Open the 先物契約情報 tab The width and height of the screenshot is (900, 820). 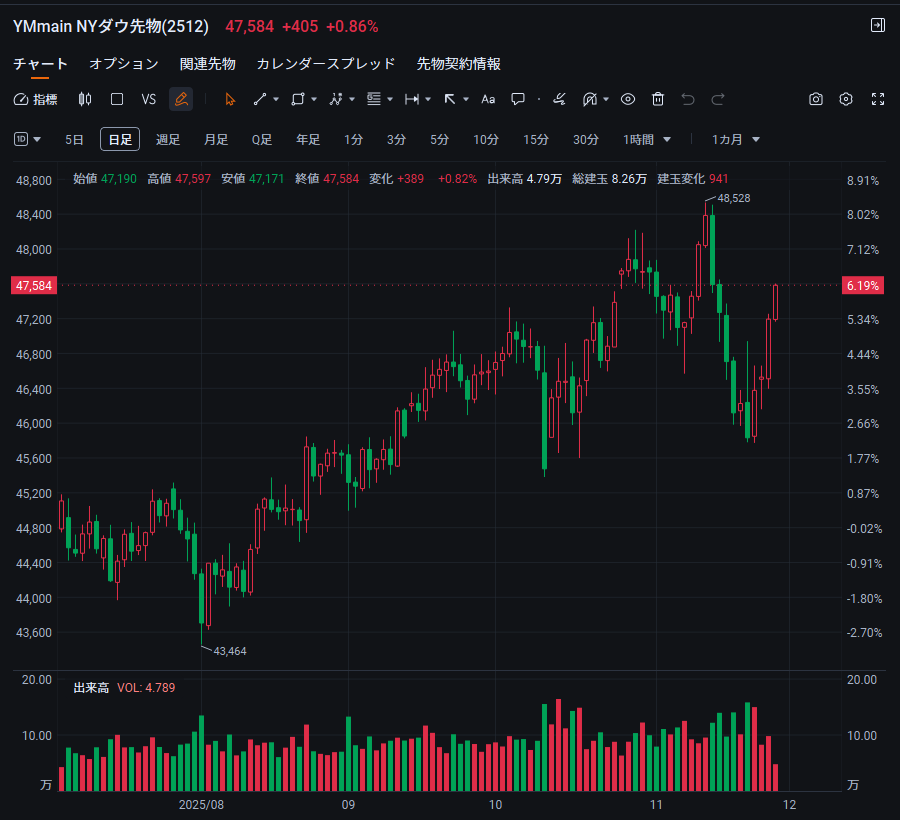click(459, 63)
